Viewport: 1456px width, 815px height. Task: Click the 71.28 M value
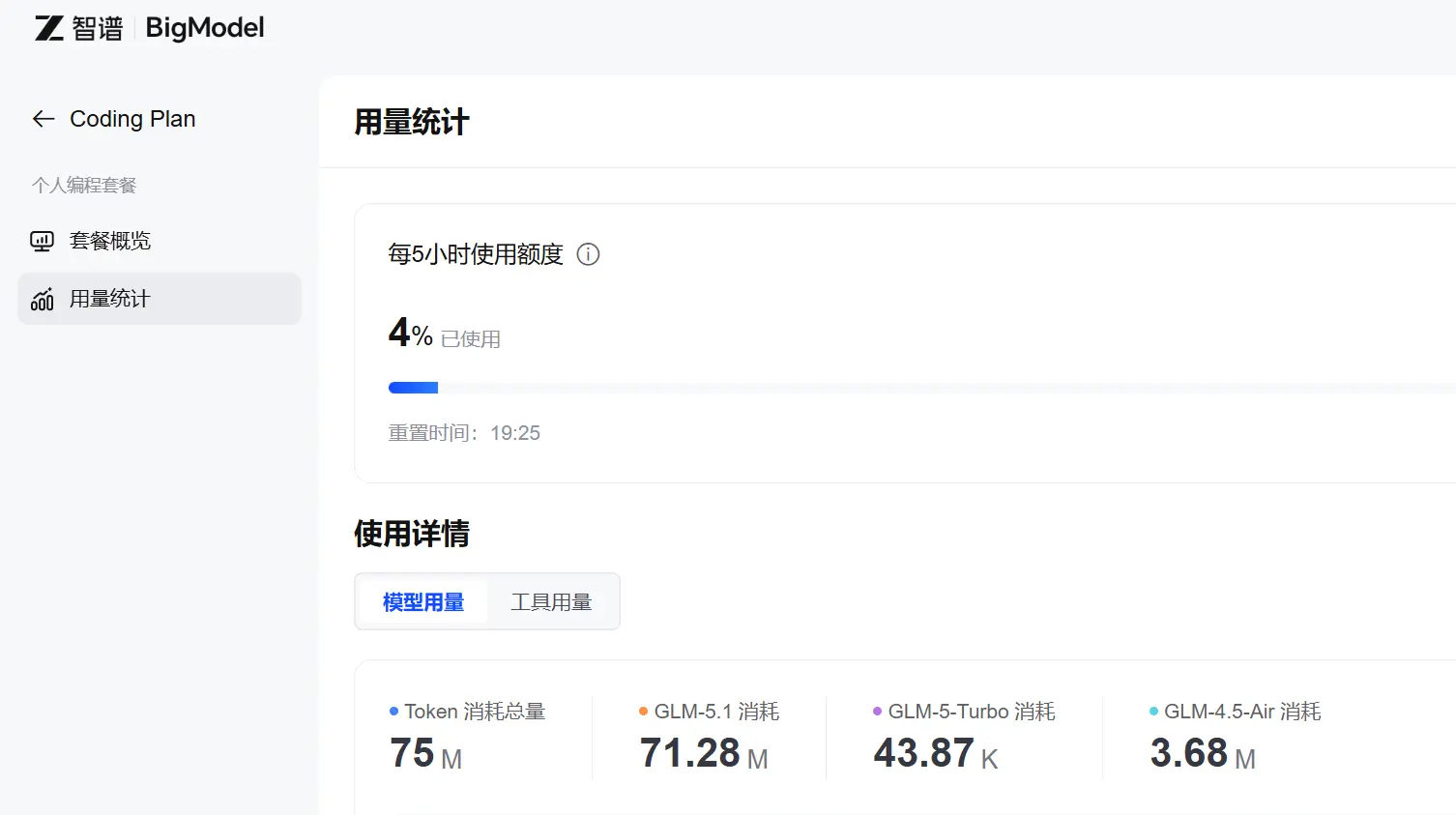704,753
